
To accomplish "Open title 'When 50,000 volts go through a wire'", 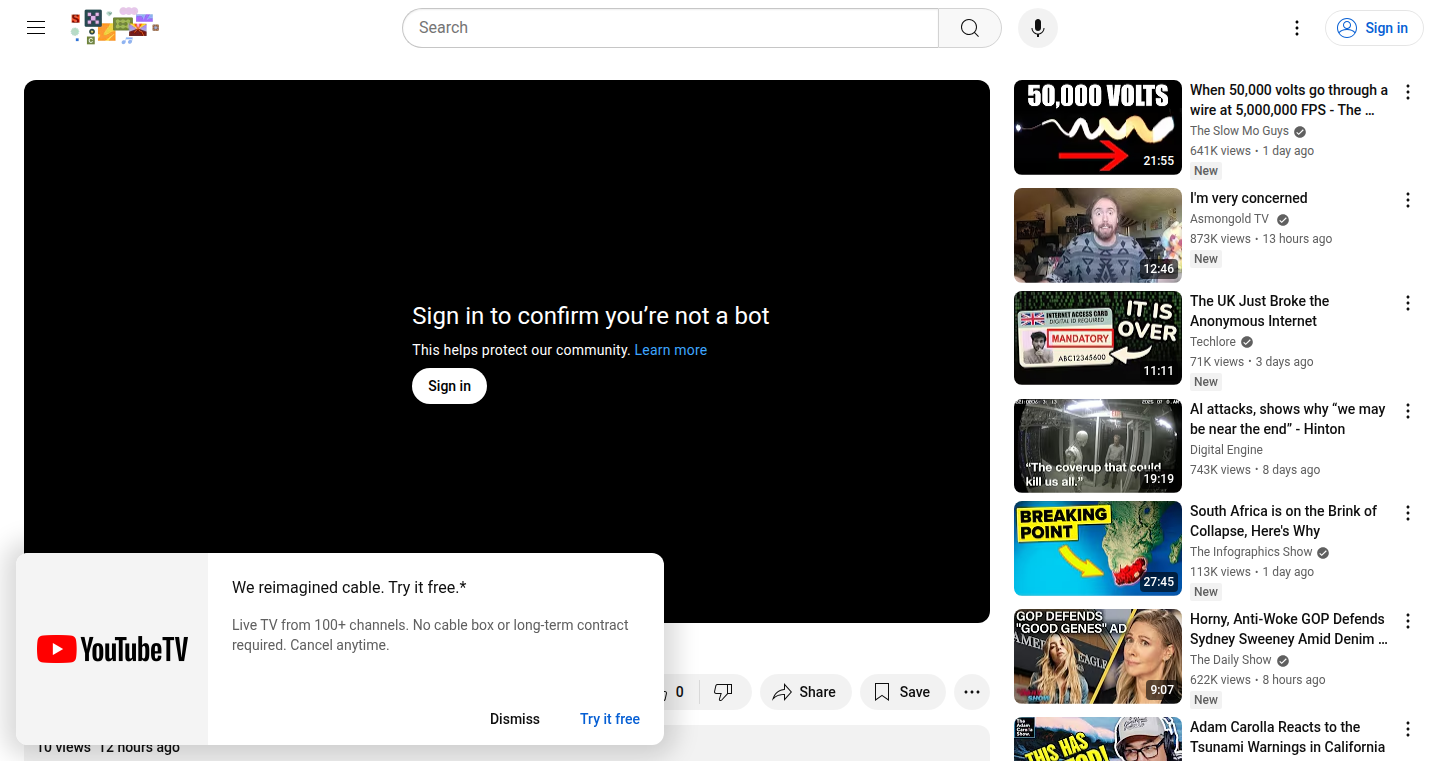I will [1289, 100].
